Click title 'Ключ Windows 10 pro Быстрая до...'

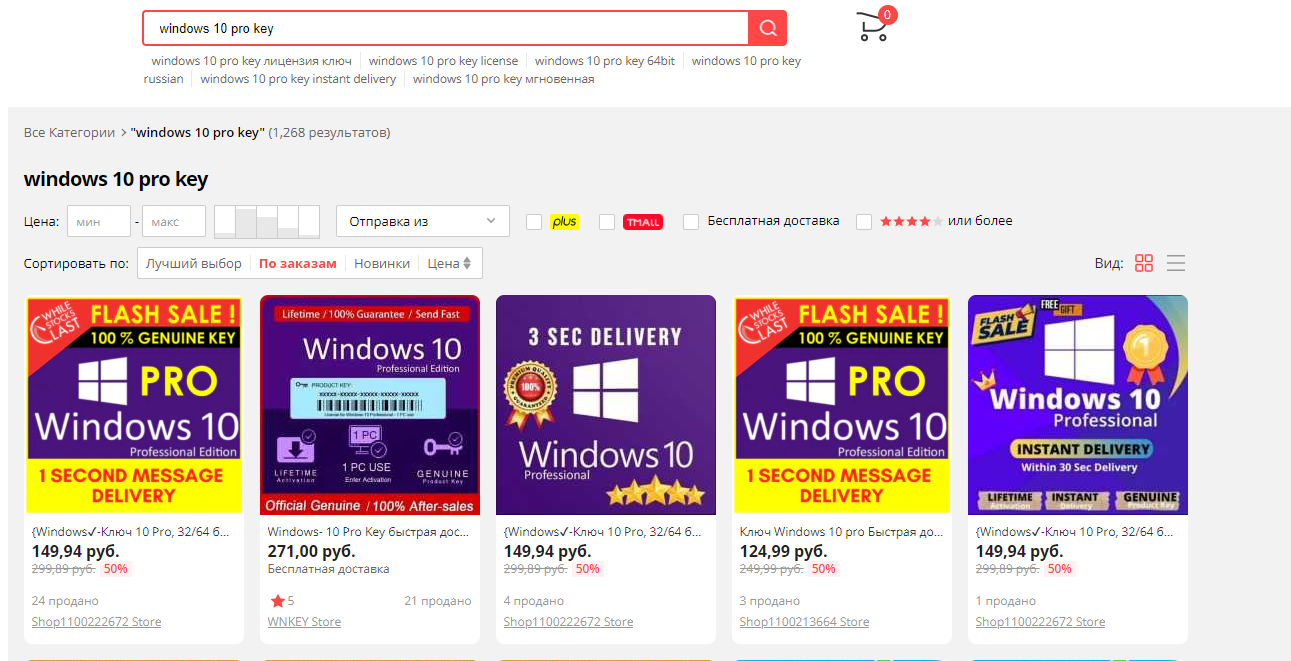tap(839, 532)
